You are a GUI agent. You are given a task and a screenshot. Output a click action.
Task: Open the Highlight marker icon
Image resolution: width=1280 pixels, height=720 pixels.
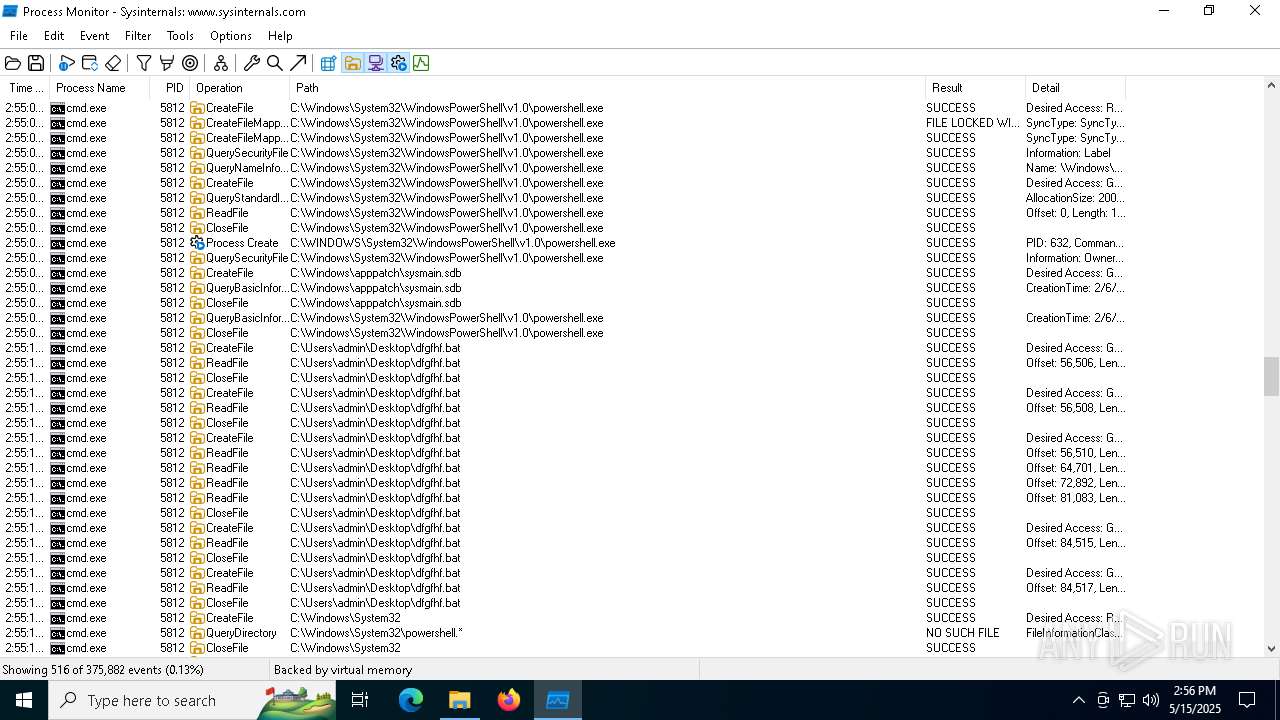tap(167, 63)
